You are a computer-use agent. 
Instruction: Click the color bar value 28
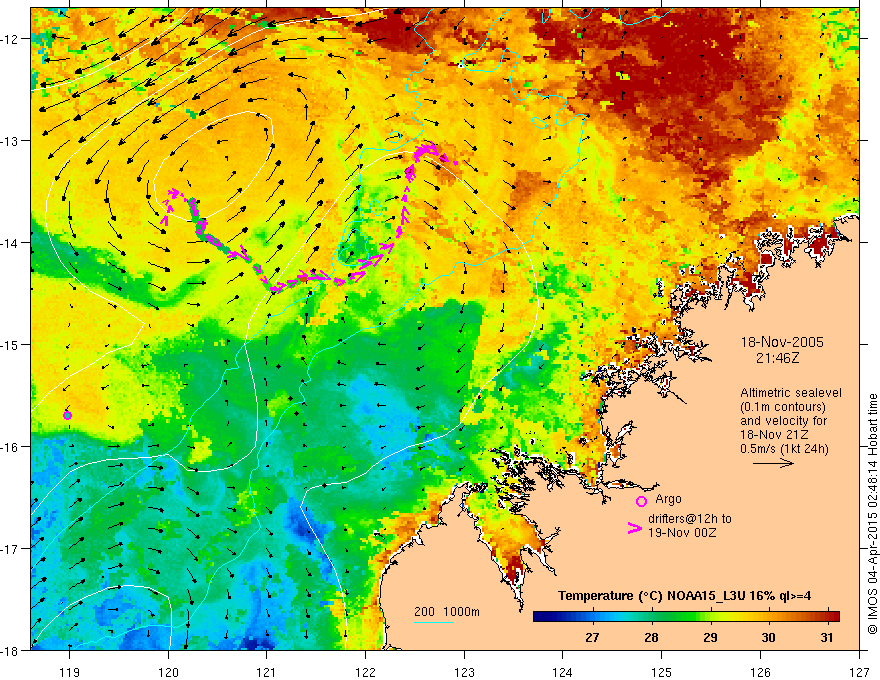(651, 637)
